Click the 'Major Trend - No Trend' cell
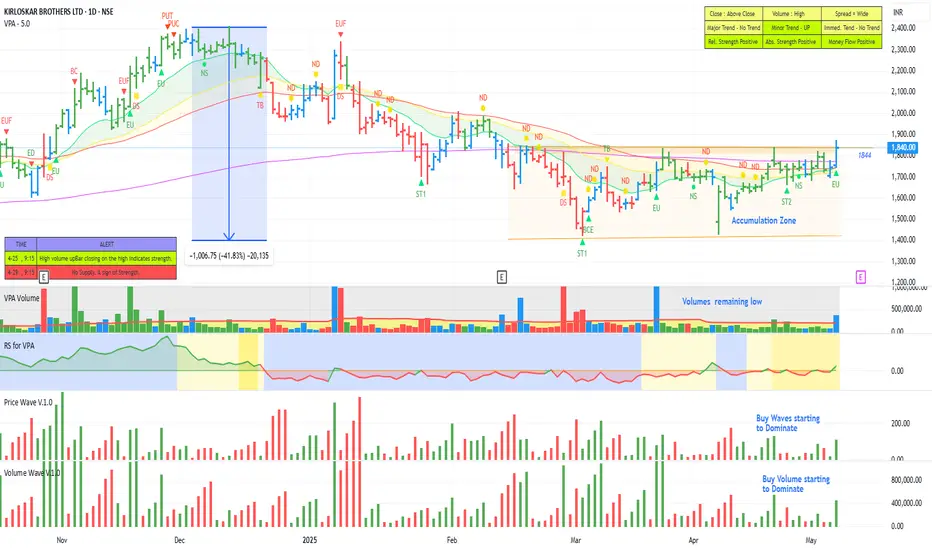 pos(733,28)
